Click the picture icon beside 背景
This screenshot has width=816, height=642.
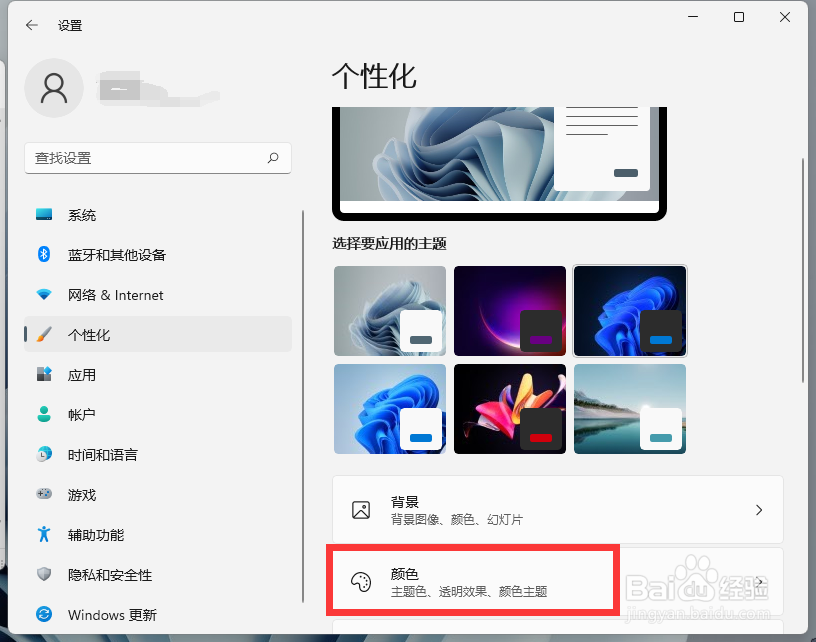[361, 510]
